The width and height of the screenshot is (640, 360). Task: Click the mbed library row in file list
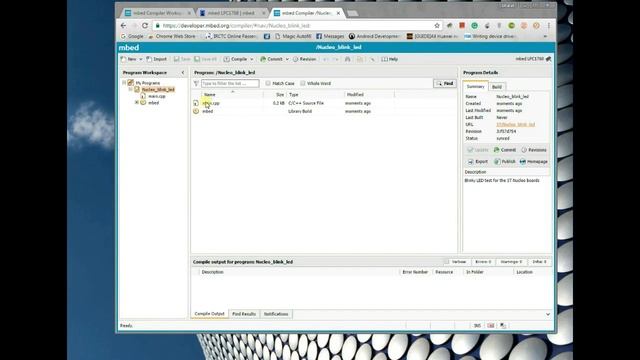pos(324,111)
